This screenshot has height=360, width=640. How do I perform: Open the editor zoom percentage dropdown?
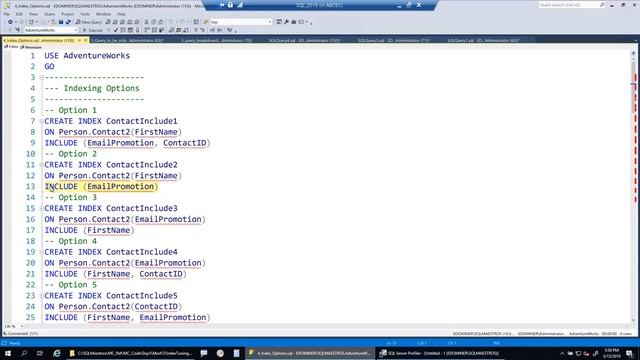21,327
